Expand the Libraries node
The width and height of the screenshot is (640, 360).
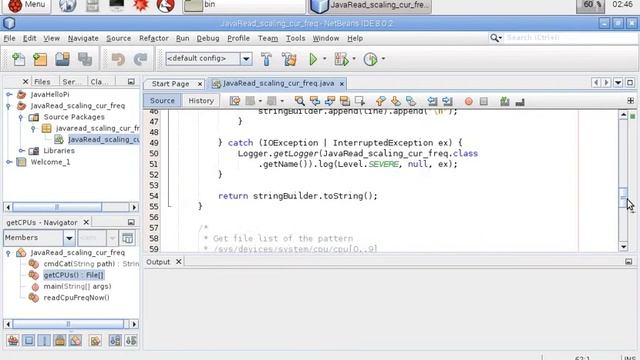pos(22,151)
